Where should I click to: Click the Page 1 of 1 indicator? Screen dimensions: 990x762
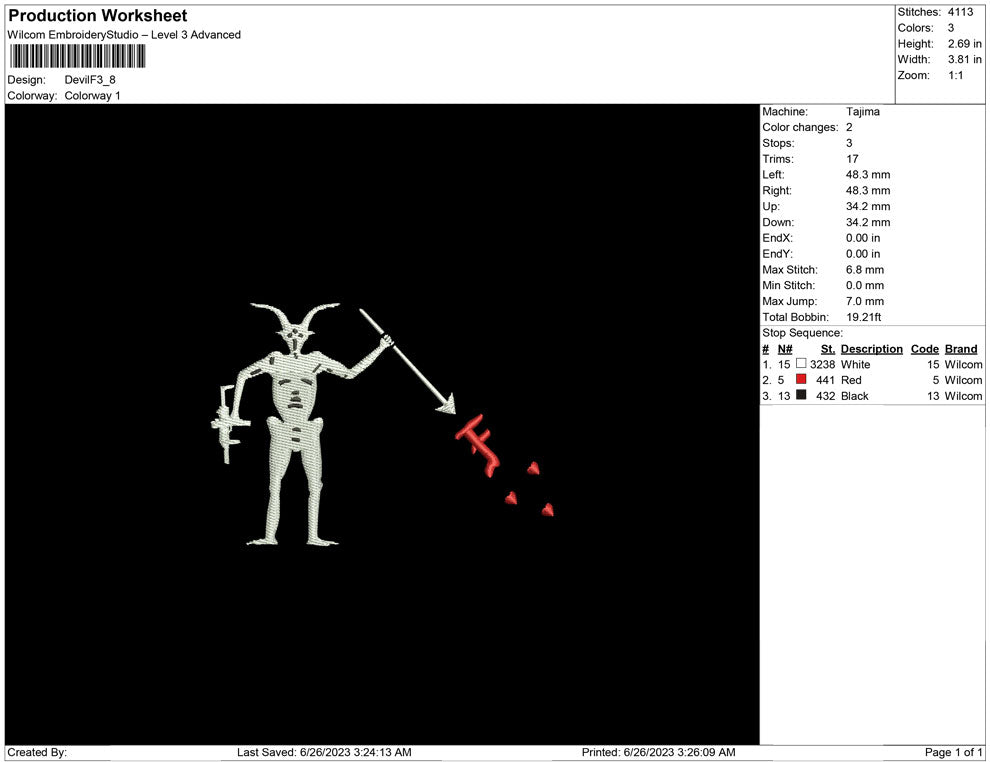(x=953, y=752)
